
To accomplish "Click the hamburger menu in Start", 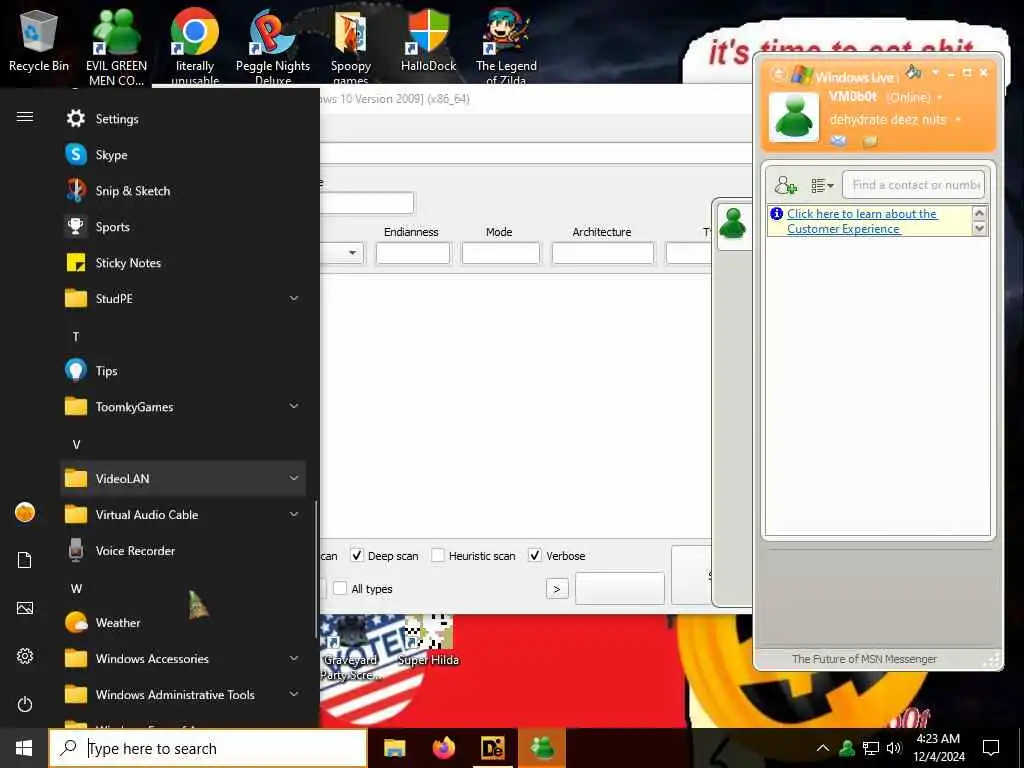I will [x=25, y=117].
